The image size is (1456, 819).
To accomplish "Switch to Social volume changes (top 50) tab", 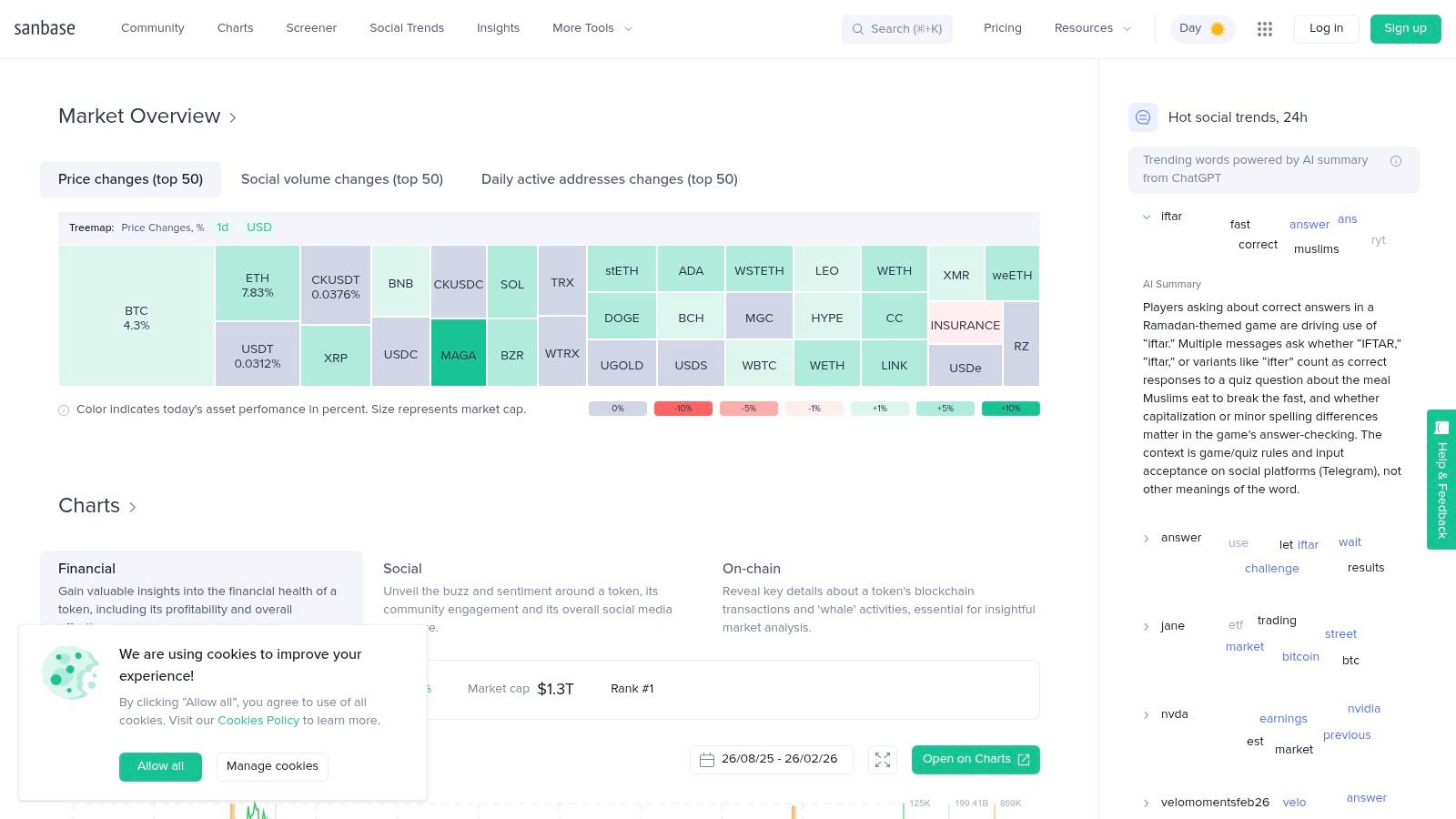I will (342, 179).
